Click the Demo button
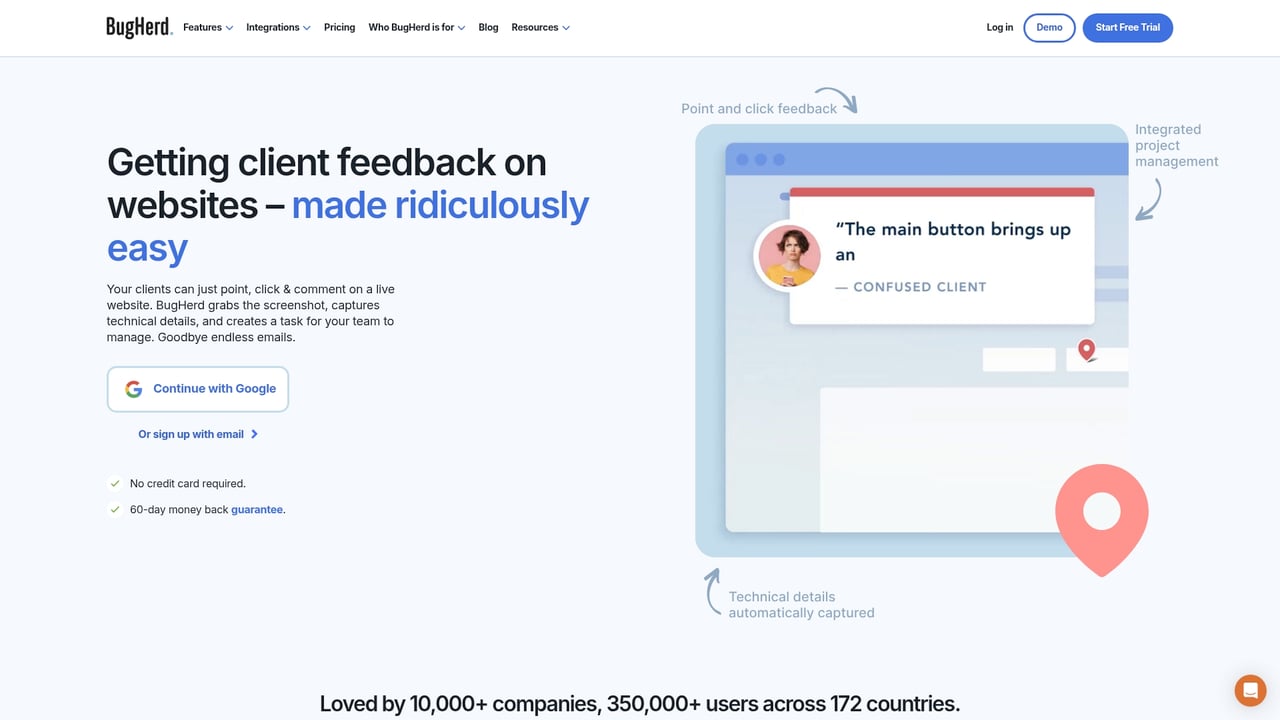Screen dimensions: 1280x720 coord(1049,27)
